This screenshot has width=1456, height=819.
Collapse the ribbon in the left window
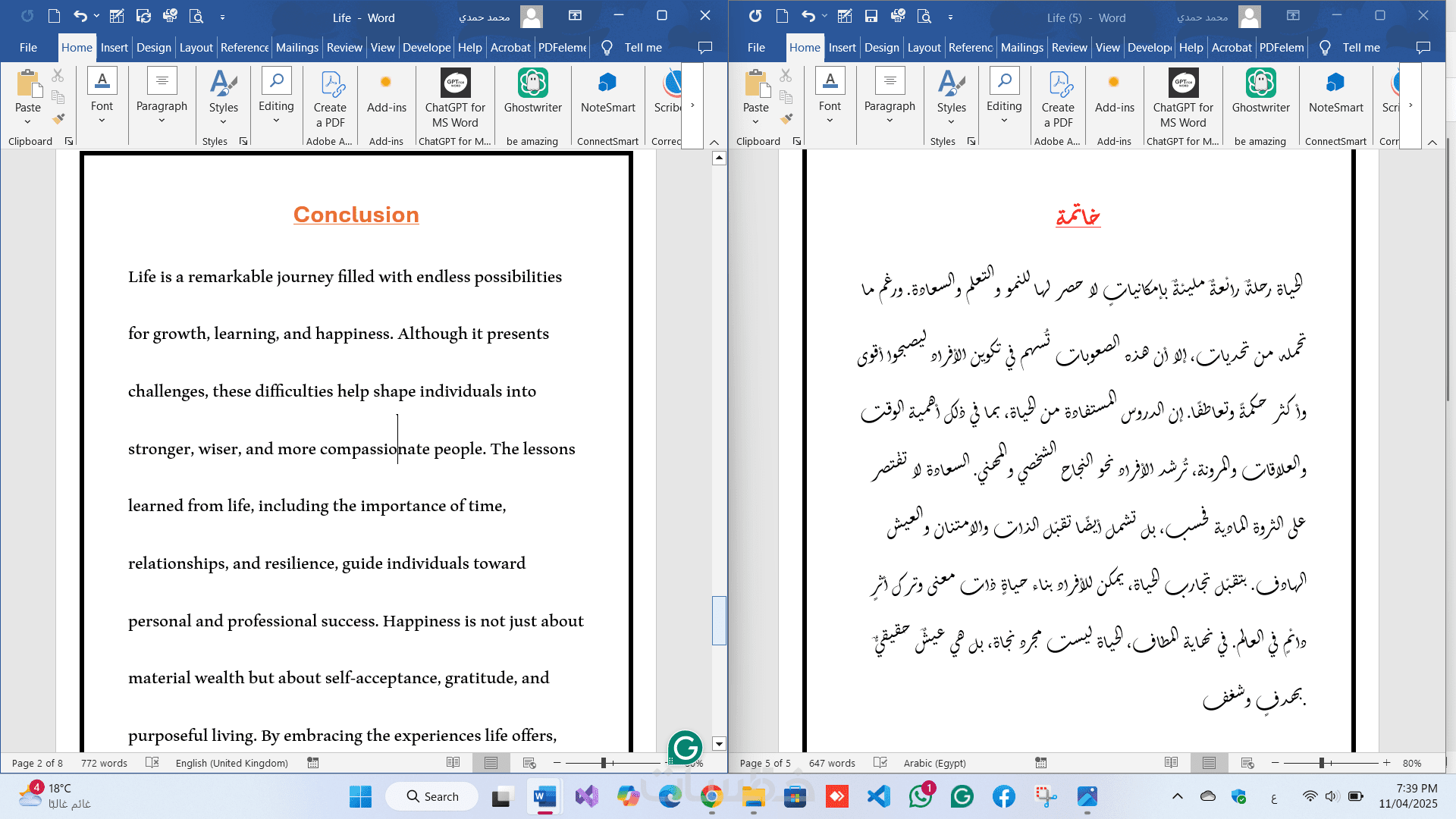click(x=714, y=142)
